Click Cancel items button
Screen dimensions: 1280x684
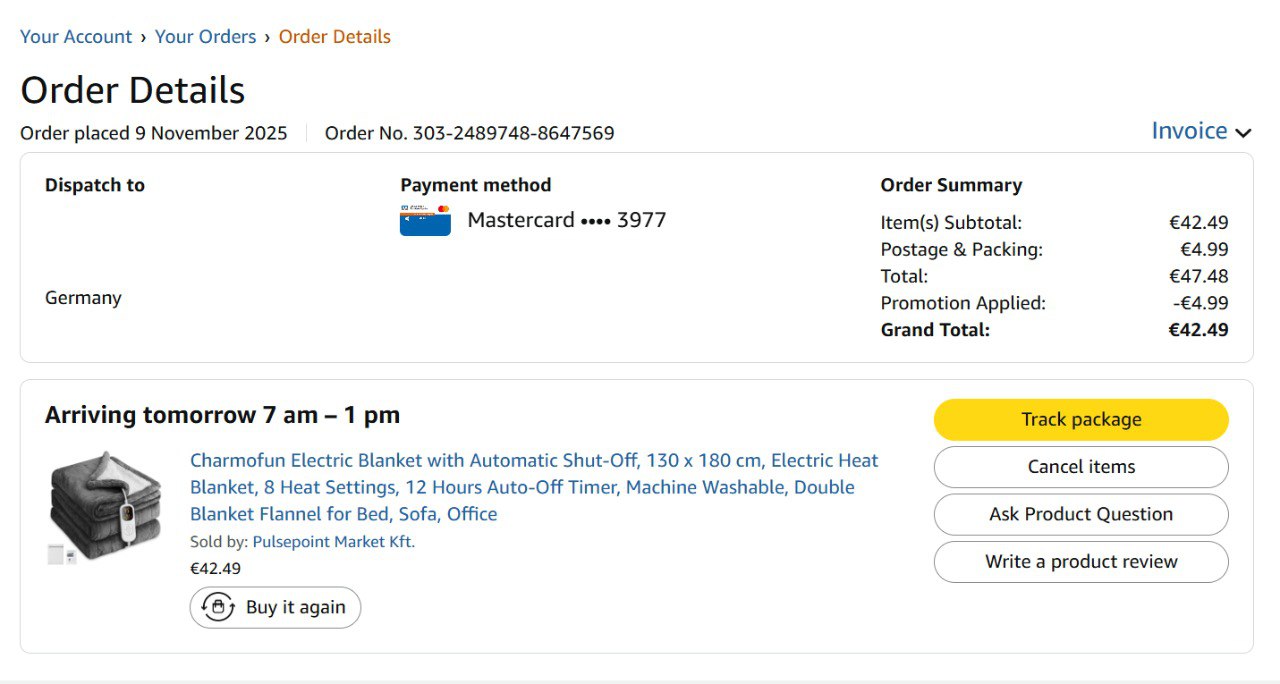coord(1081,467)
